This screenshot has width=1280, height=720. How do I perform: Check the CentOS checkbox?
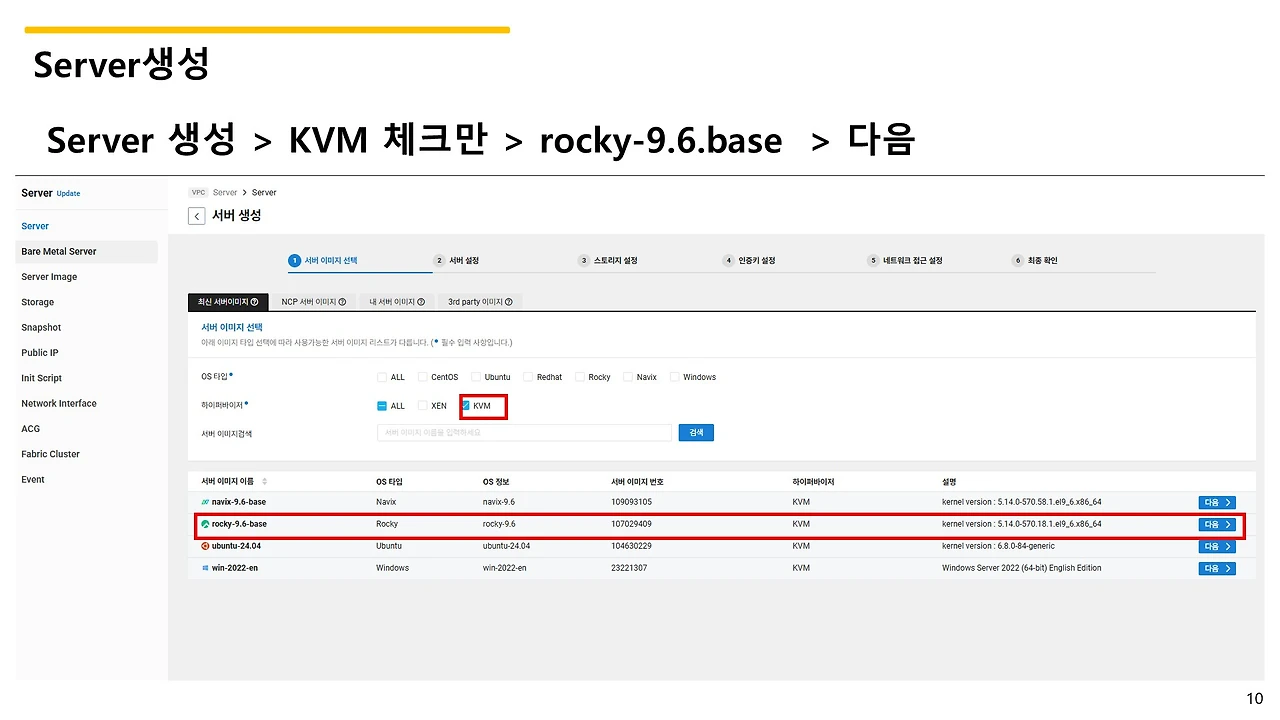click(x=423, y=377)
